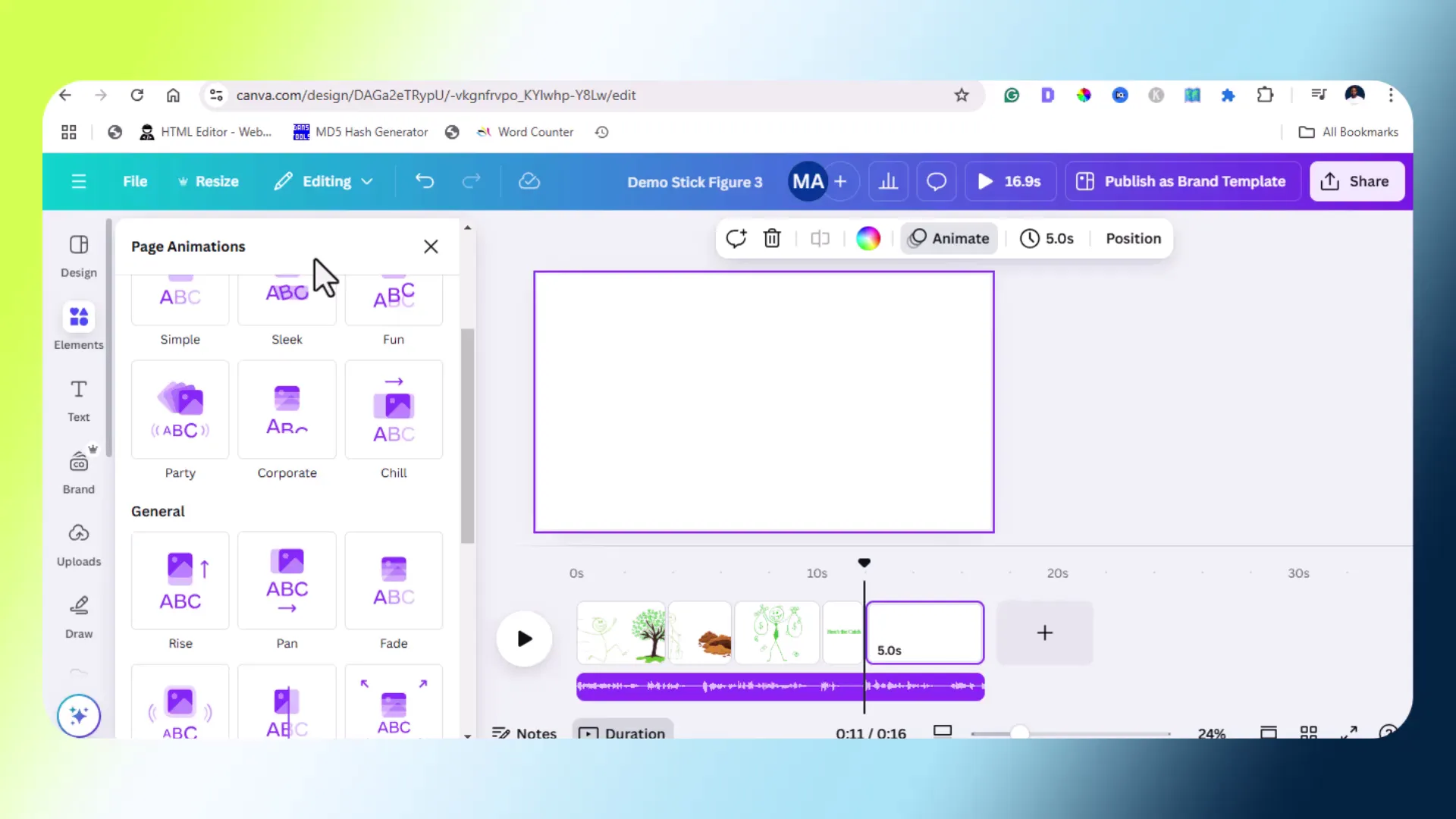Image resolution: width=1456 pixels, height=819 pixels.
Task: Open the Notes panel
Action: [524, 733]
